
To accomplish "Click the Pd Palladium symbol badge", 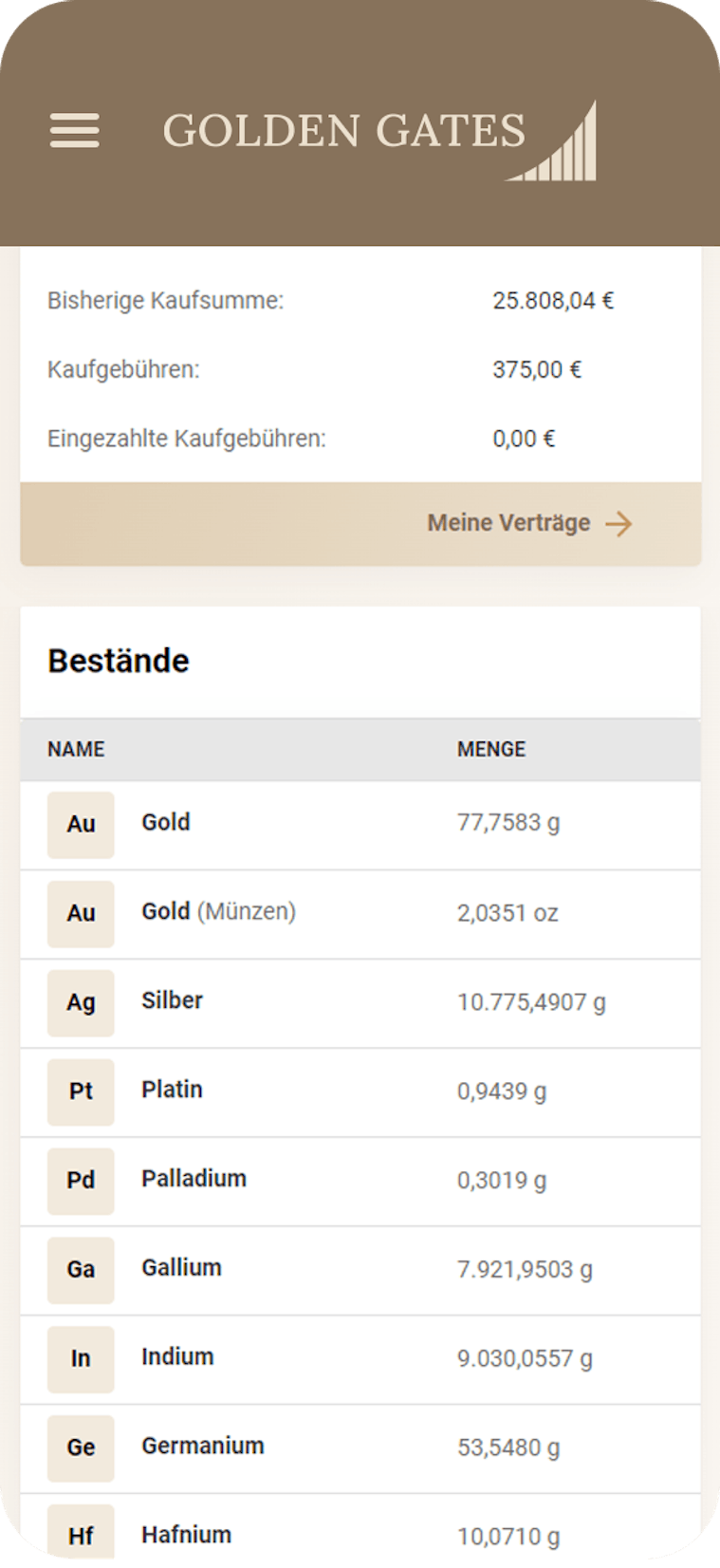I will [81, 1181].
